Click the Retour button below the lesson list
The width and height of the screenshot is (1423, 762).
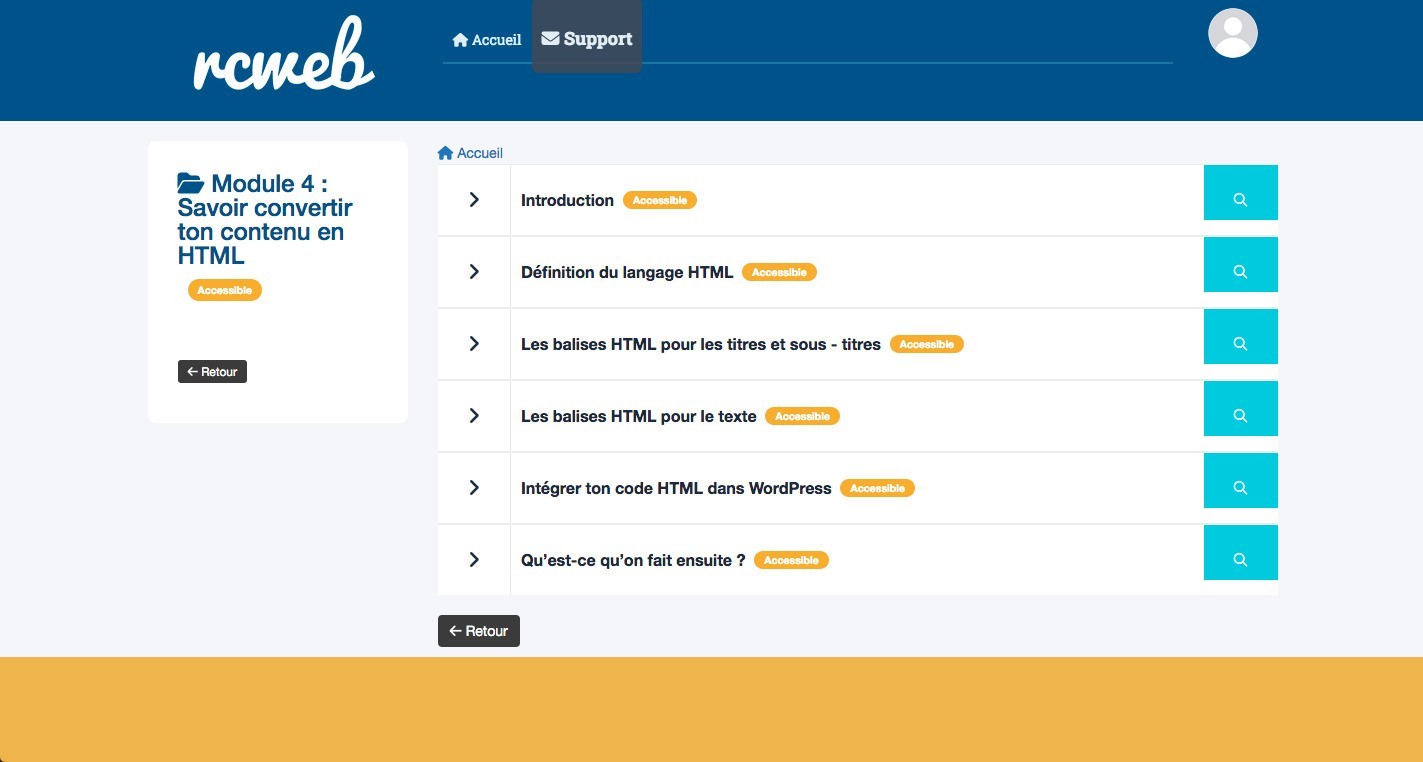point(479,631)
